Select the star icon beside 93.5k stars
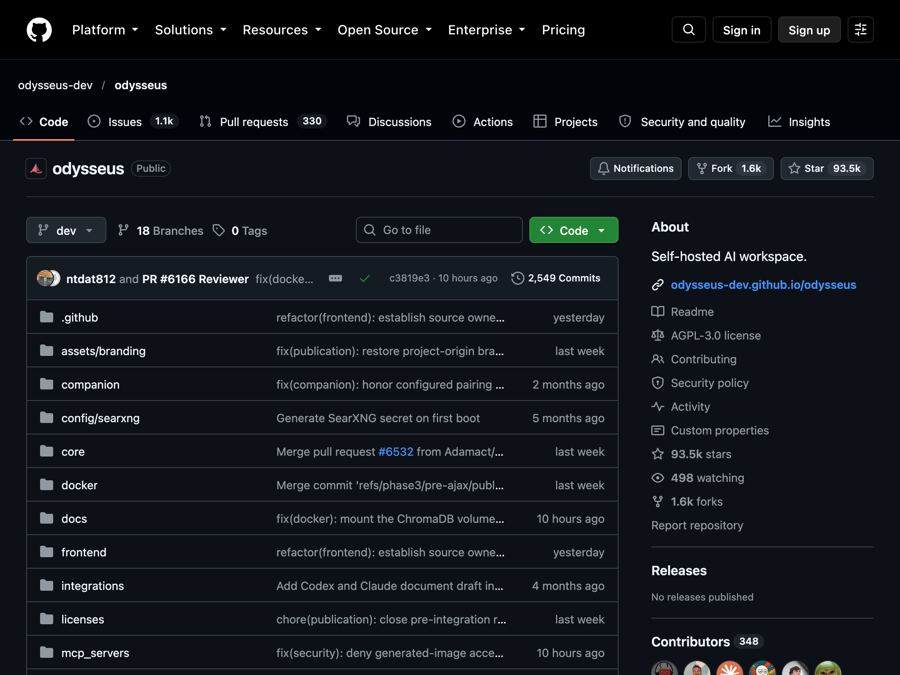The image size is (900, 675). click(x=658, y=454)
